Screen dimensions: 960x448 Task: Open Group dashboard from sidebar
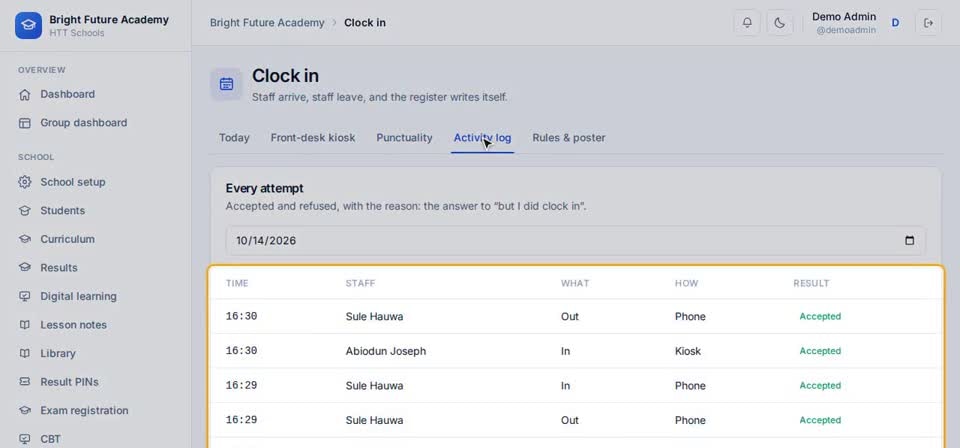(84, 123)
